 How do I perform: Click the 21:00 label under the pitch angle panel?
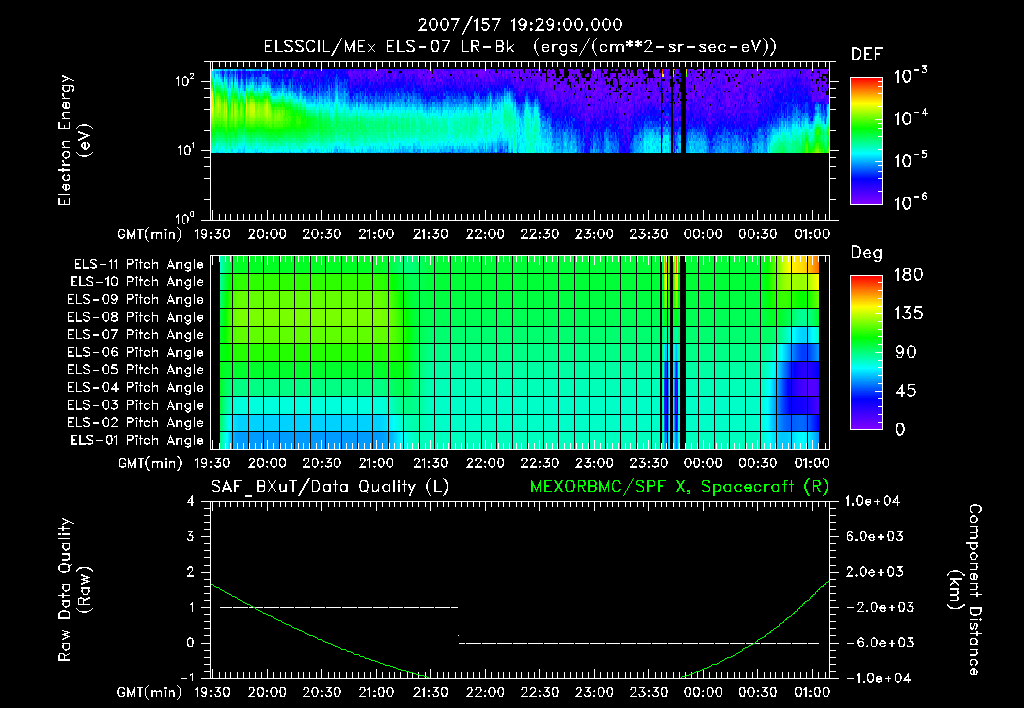point(376,463)
